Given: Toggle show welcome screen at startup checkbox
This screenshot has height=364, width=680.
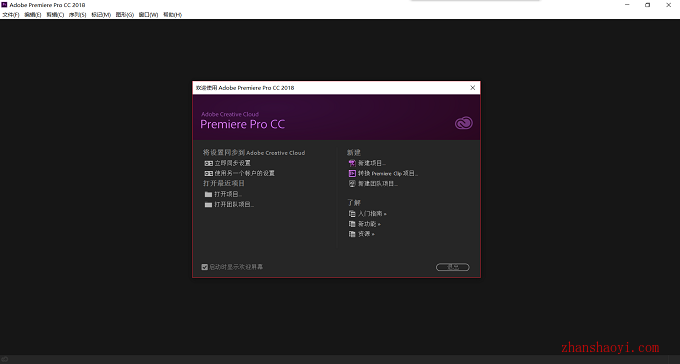Looking at the screenshot, I should 205,267.
